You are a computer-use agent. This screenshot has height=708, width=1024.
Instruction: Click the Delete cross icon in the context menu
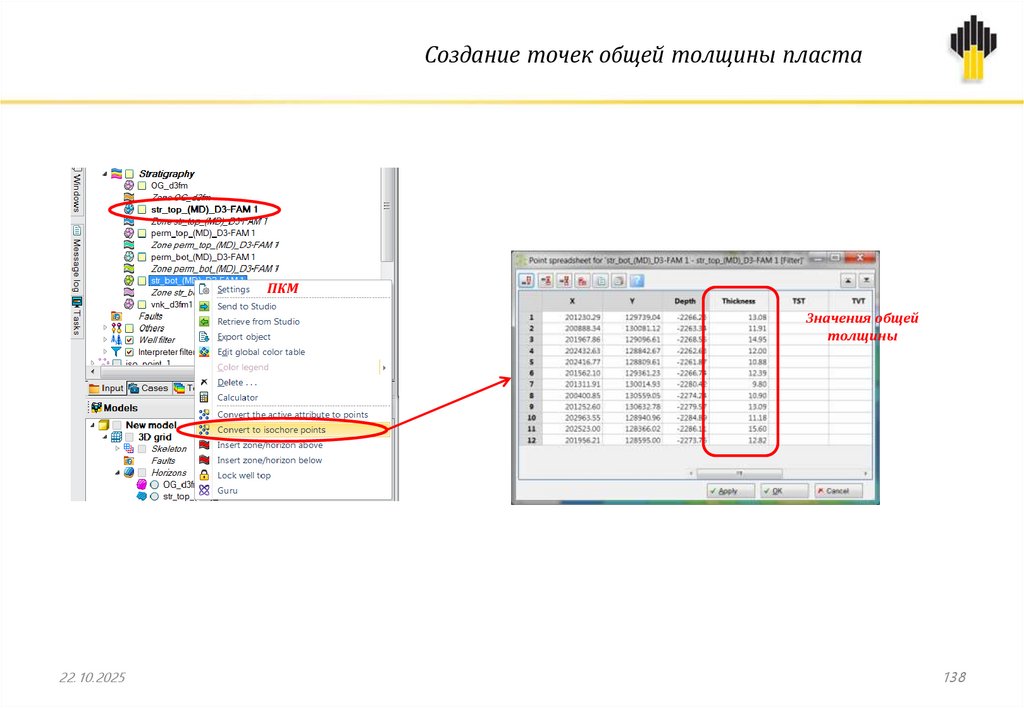pyautogui.click(x=204, y=382)
